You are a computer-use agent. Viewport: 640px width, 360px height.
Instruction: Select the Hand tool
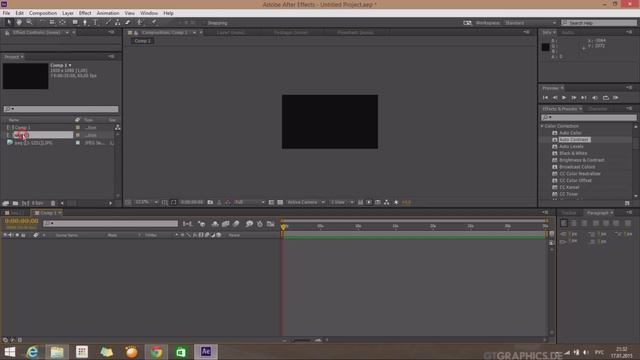19,22
